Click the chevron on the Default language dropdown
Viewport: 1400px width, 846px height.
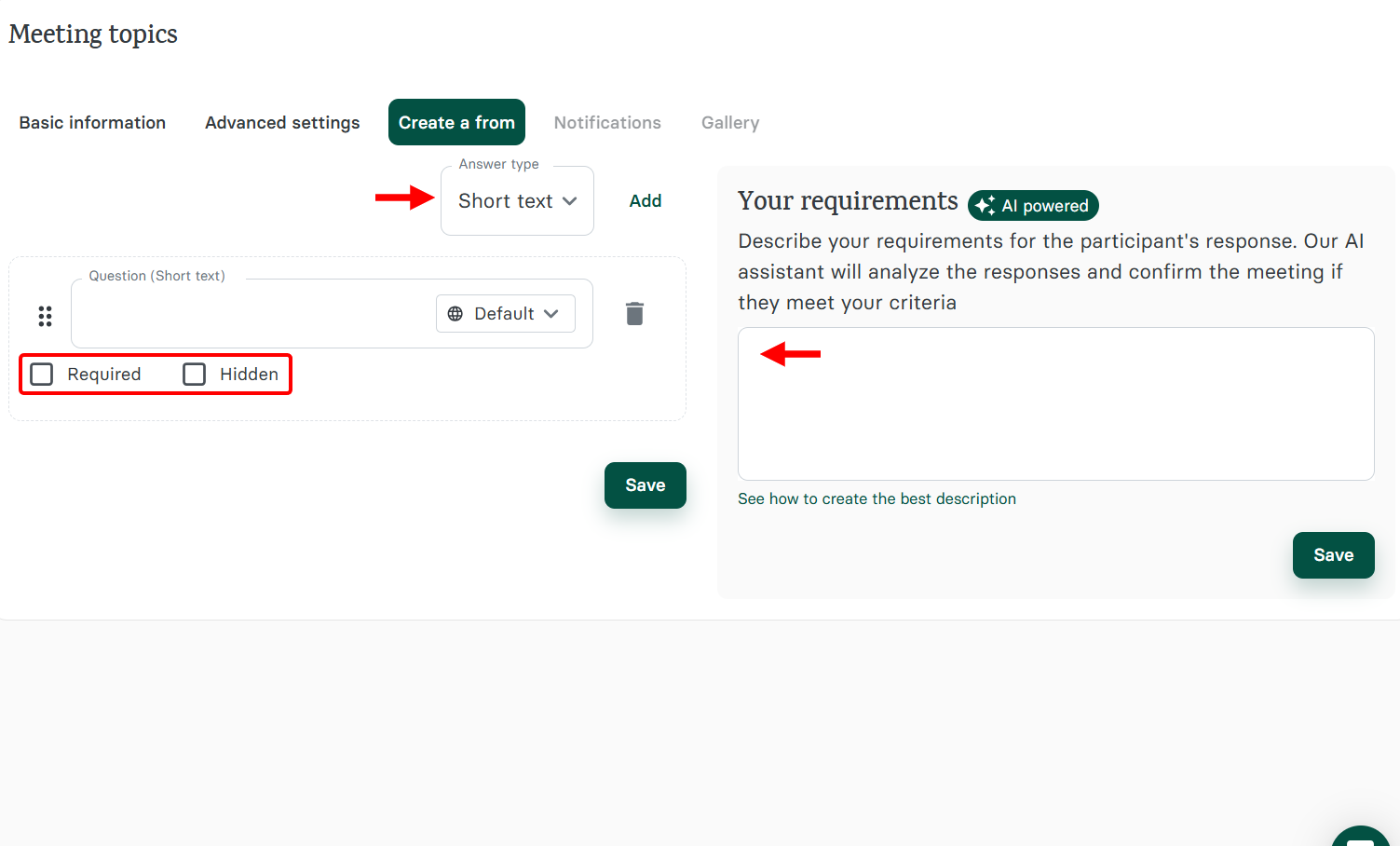coord(550,313)
